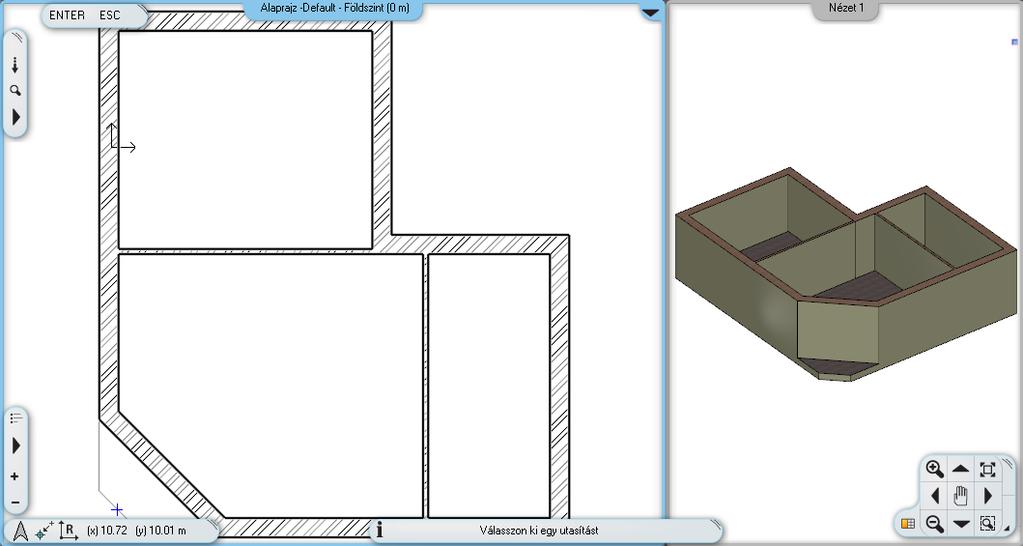Click the zoom extents icon in the 3D view
Screen dimensions: 1023x546
[x=987, y=469]
